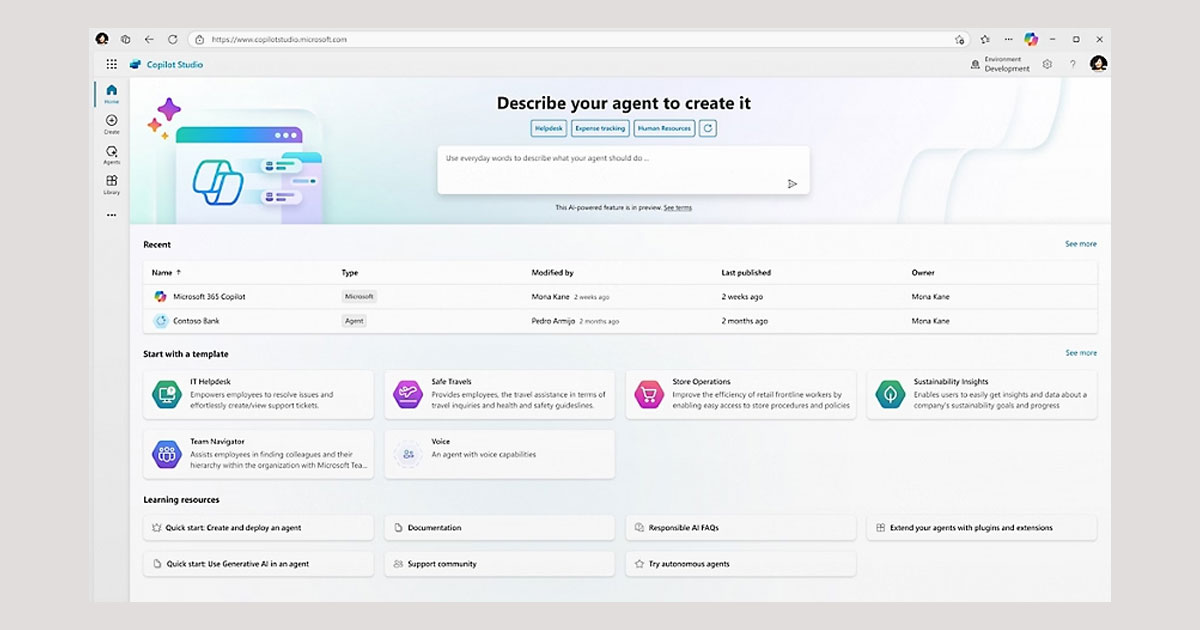The image size is (1200, 630).
Task: Open the Support community resource
Action: click(x=499, y=564)
